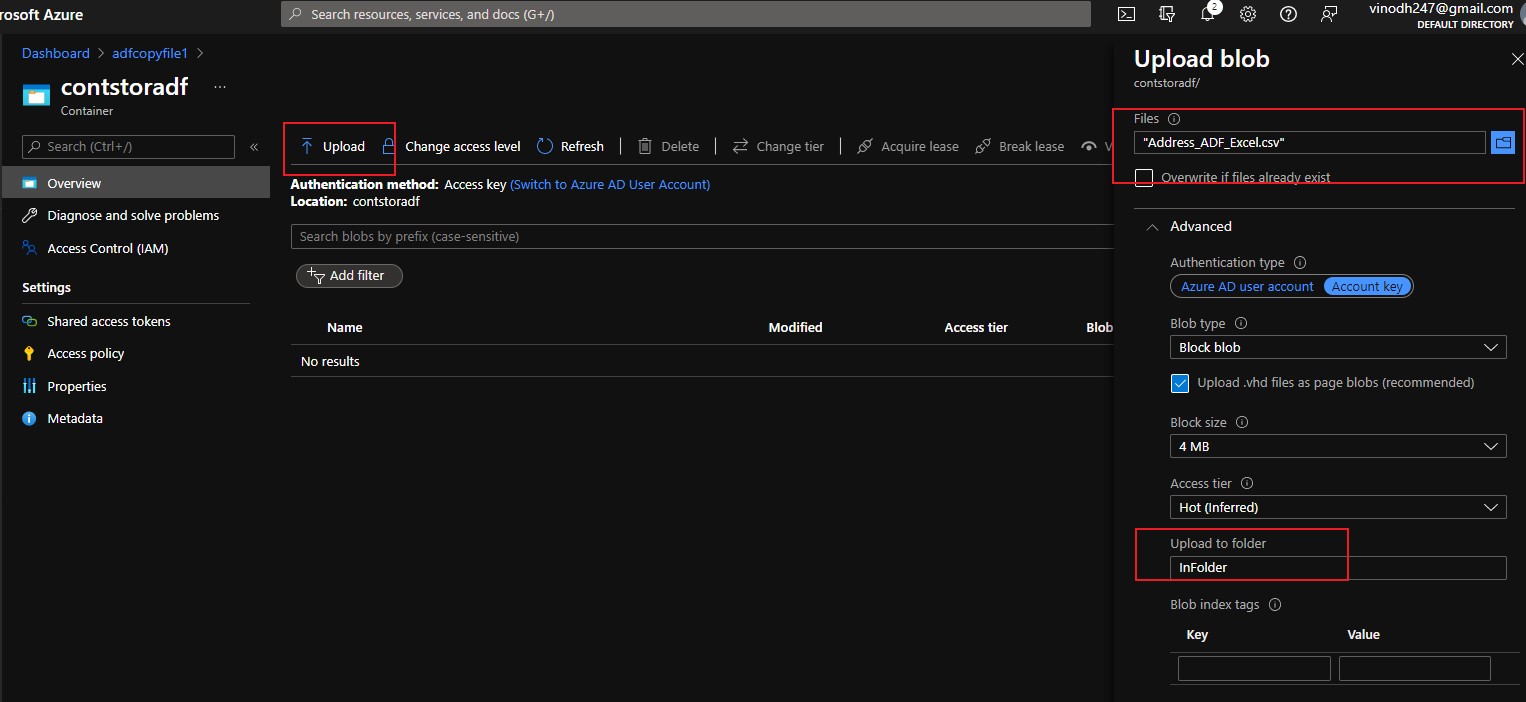1526x702 pixels.
Task: Go to adfcopyfile1 breadcrumb
Action: pyautogui.click(x=152, y=53)
